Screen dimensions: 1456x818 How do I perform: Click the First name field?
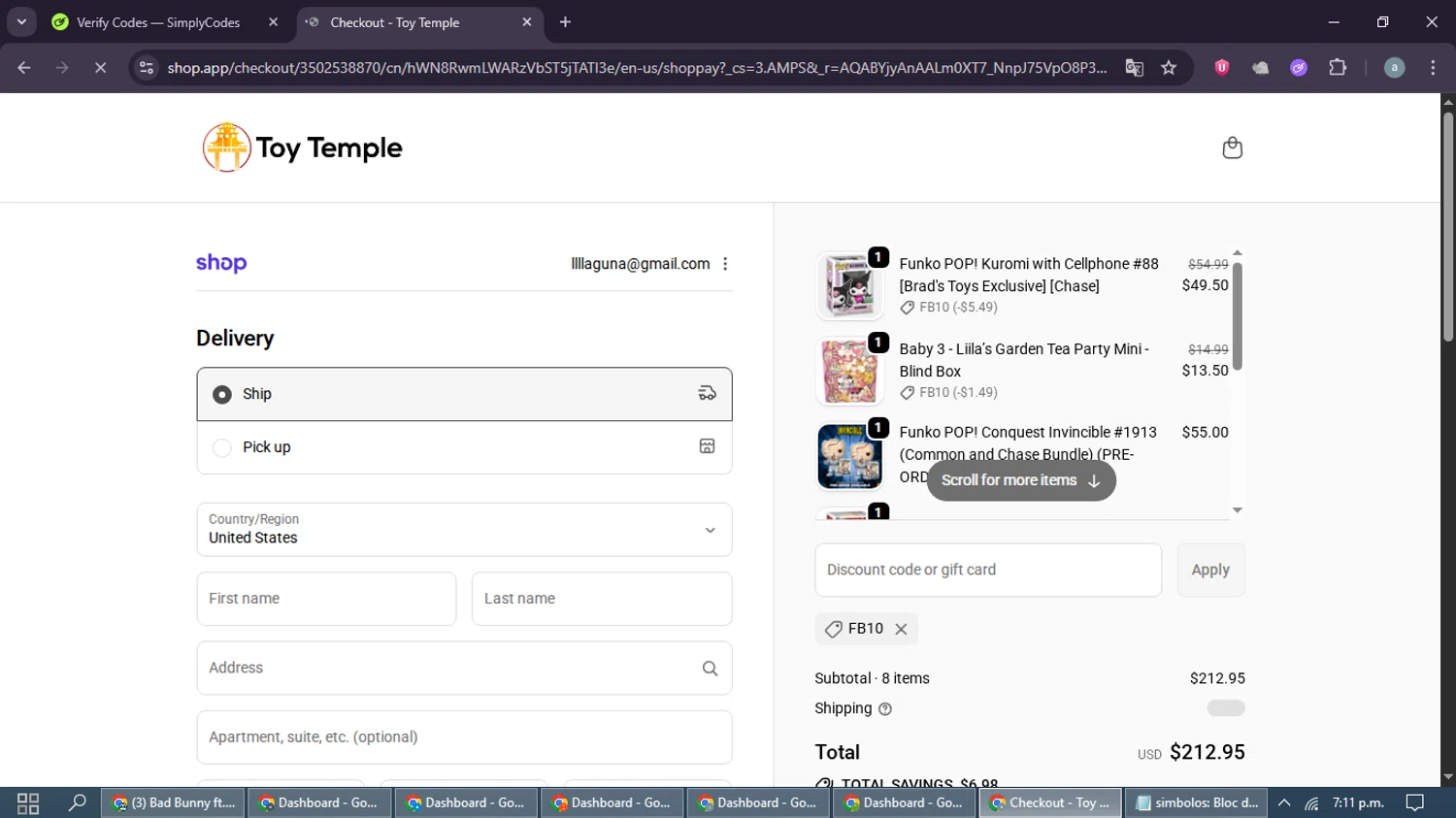[x=326, y=599]
